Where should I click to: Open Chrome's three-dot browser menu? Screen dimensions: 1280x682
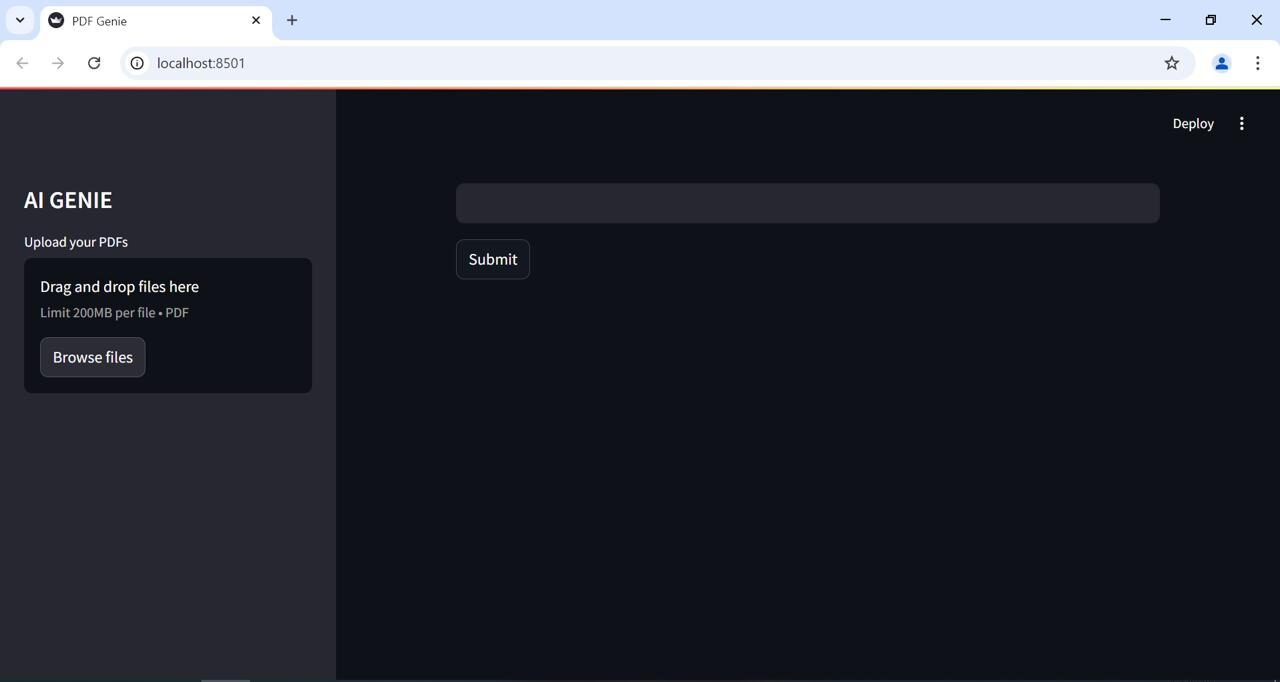tap(1257, 63)
